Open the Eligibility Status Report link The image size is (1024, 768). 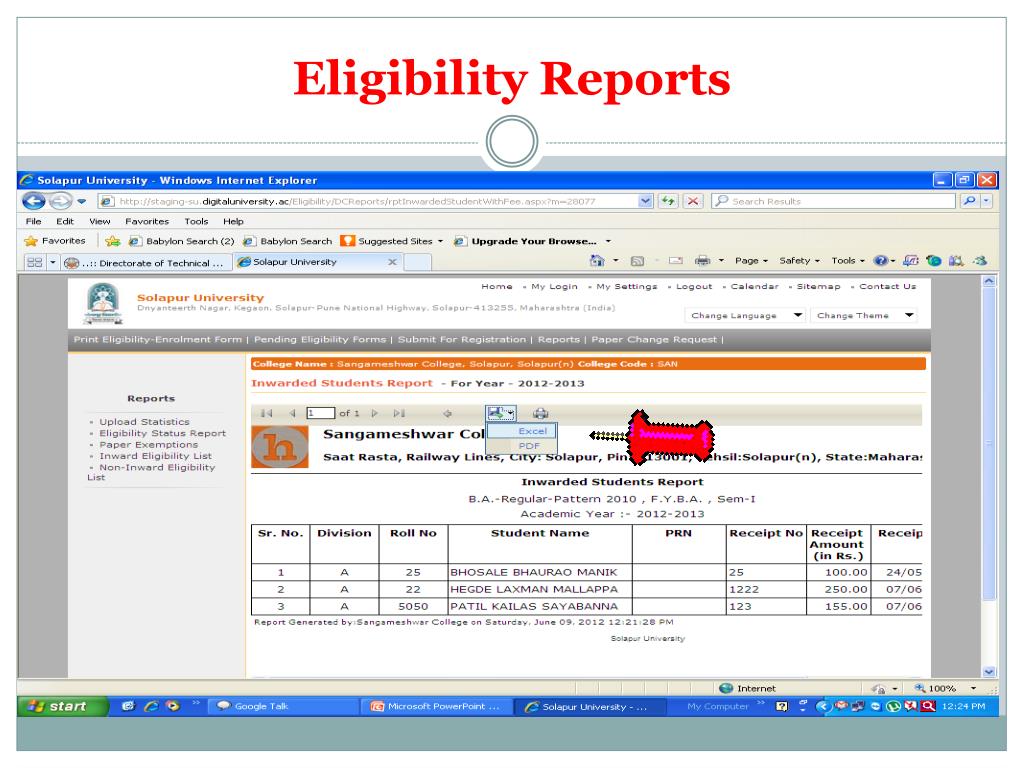[163, 433]
